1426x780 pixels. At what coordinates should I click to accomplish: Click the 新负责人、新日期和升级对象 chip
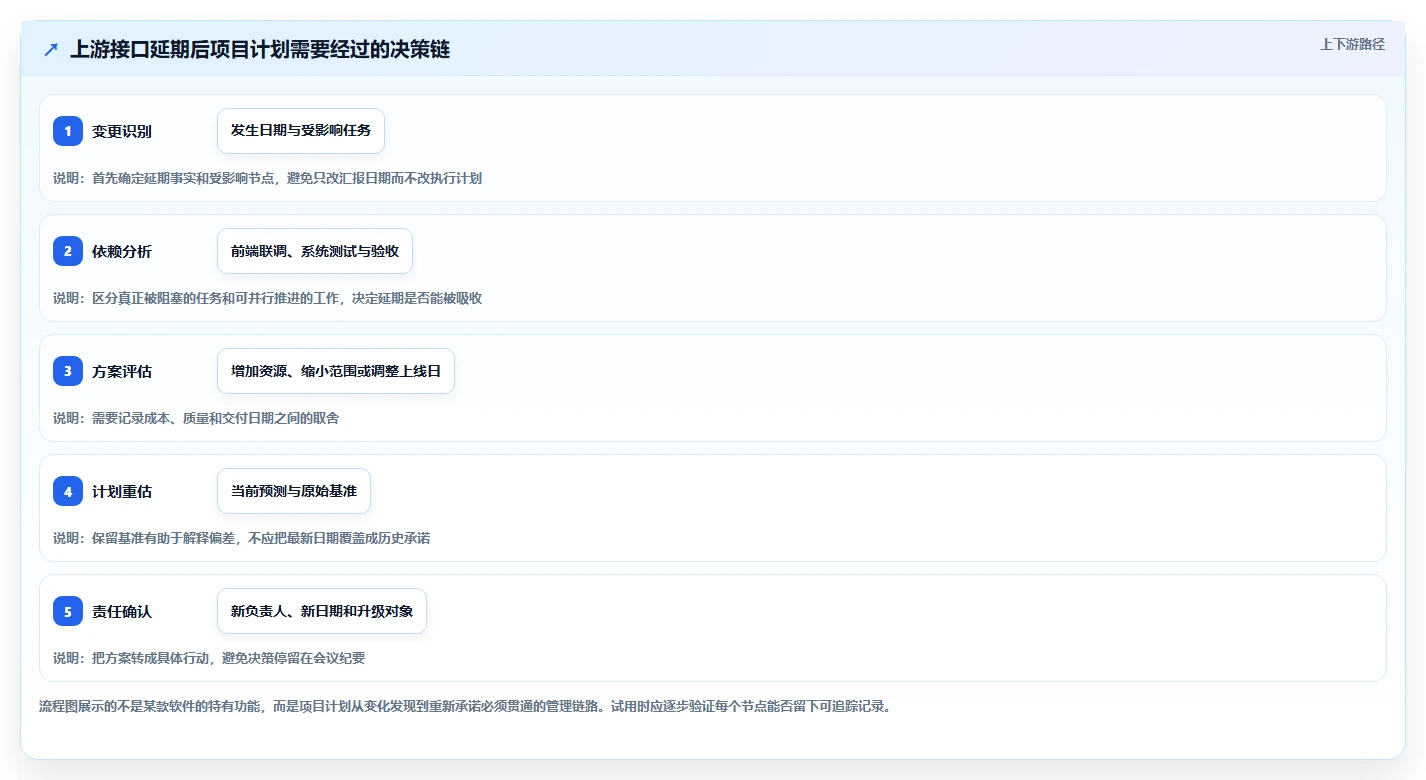point(322,611)
